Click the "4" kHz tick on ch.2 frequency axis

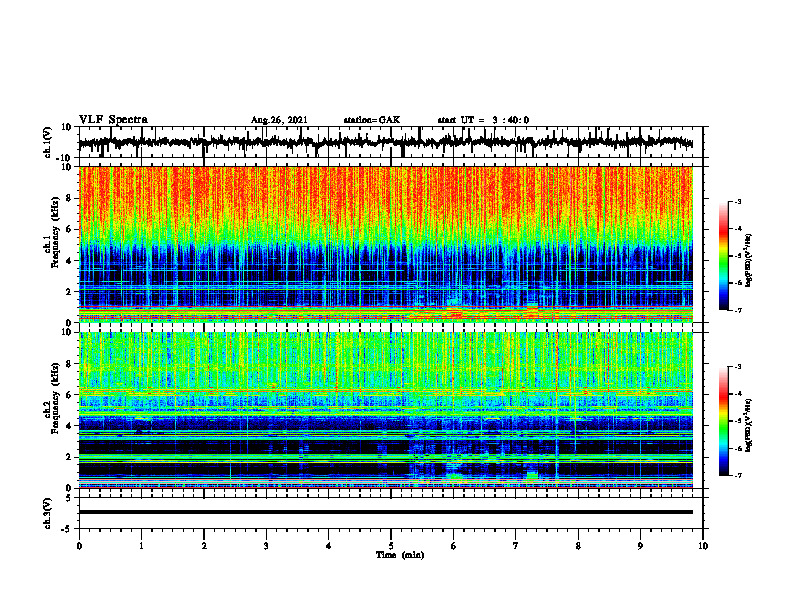70,426
